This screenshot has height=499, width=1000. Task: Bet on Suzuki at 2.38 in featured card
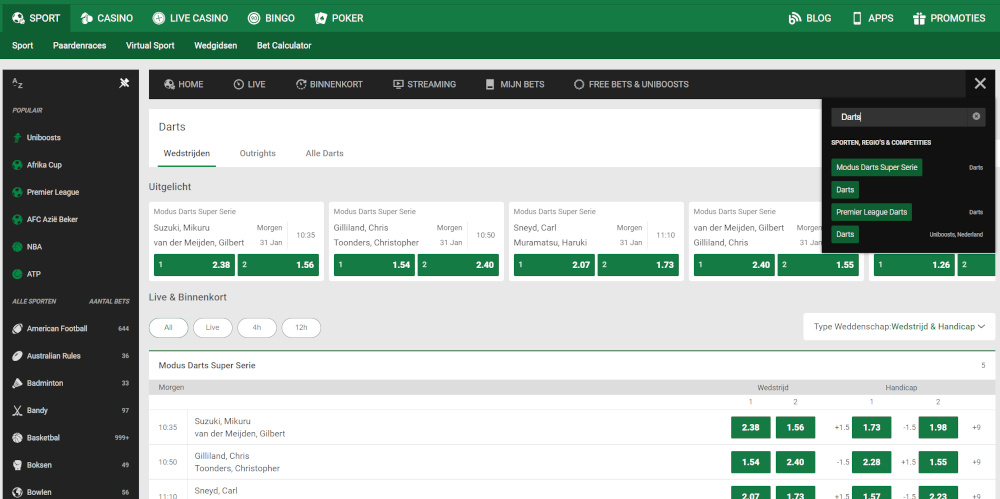195,265
